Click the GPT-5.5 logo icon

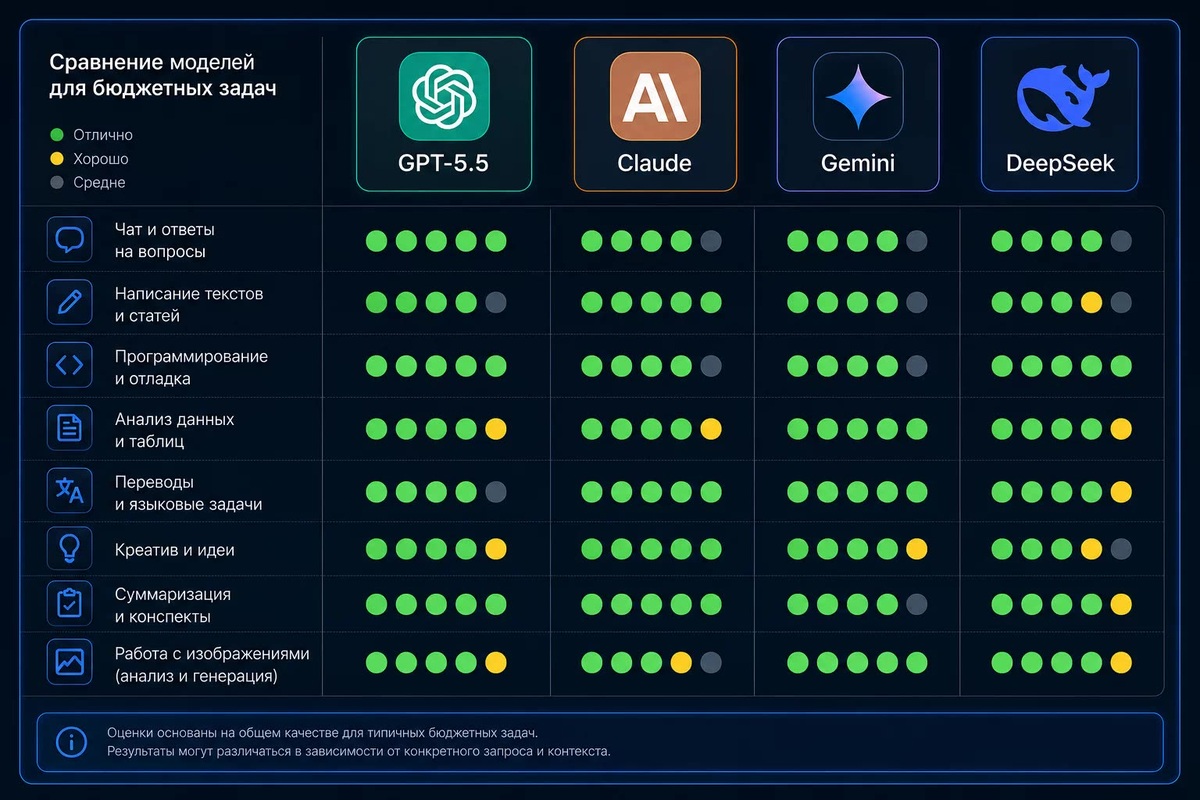point(444,96)
